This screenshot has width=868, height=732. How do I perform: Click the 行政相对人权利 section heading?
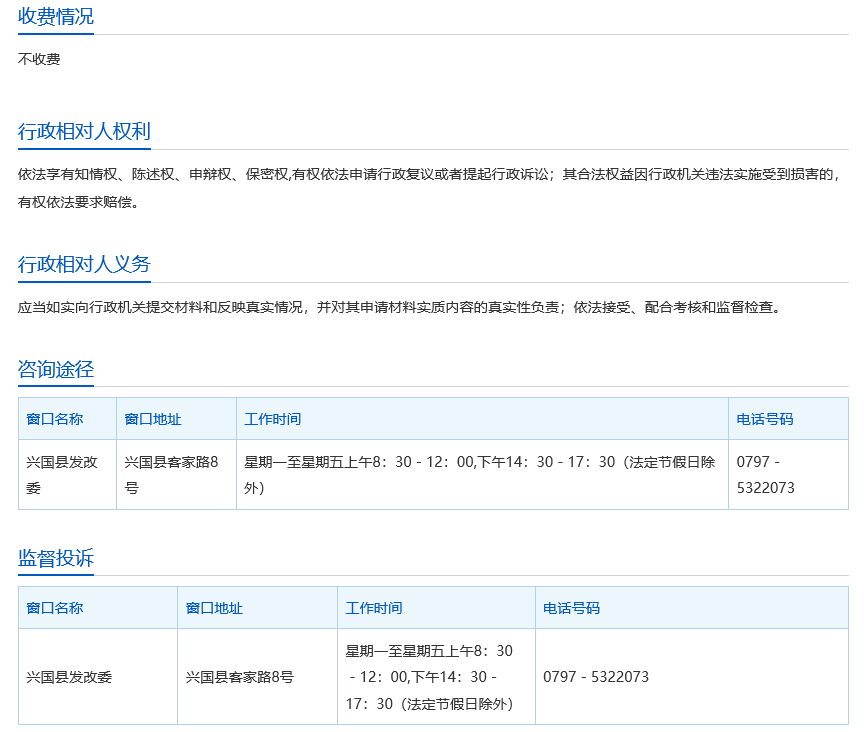point(84,132)
